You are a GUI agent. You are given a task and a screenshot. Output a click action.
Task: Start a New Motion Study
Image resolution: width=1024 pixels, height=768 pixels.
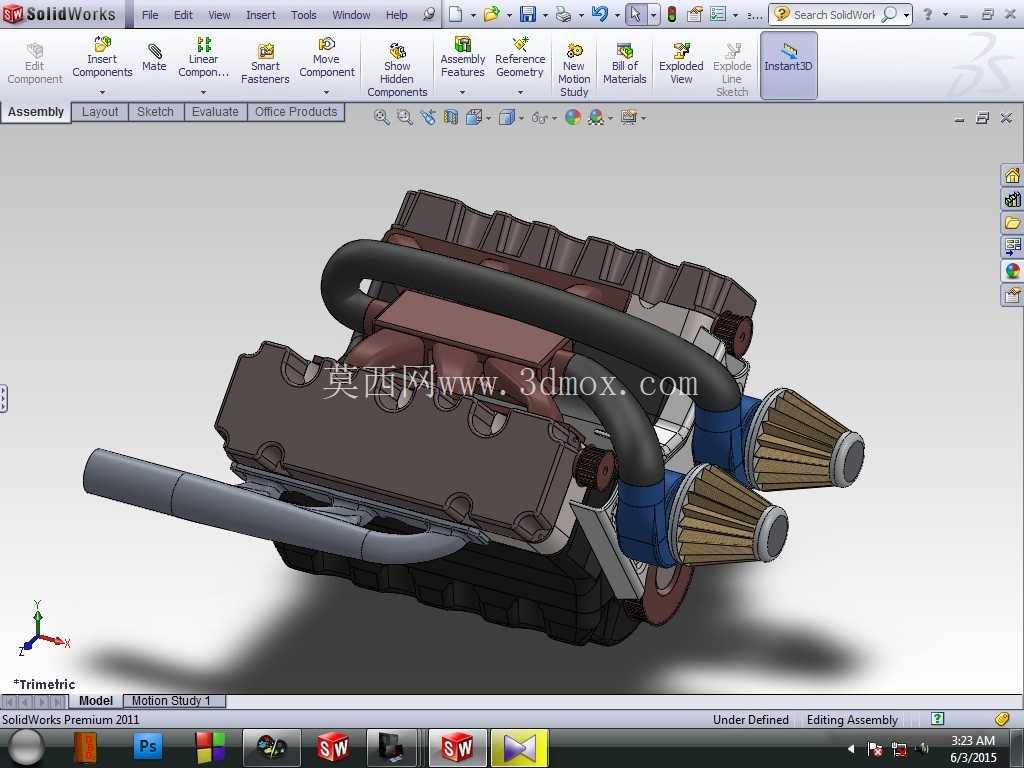[574, 71]
